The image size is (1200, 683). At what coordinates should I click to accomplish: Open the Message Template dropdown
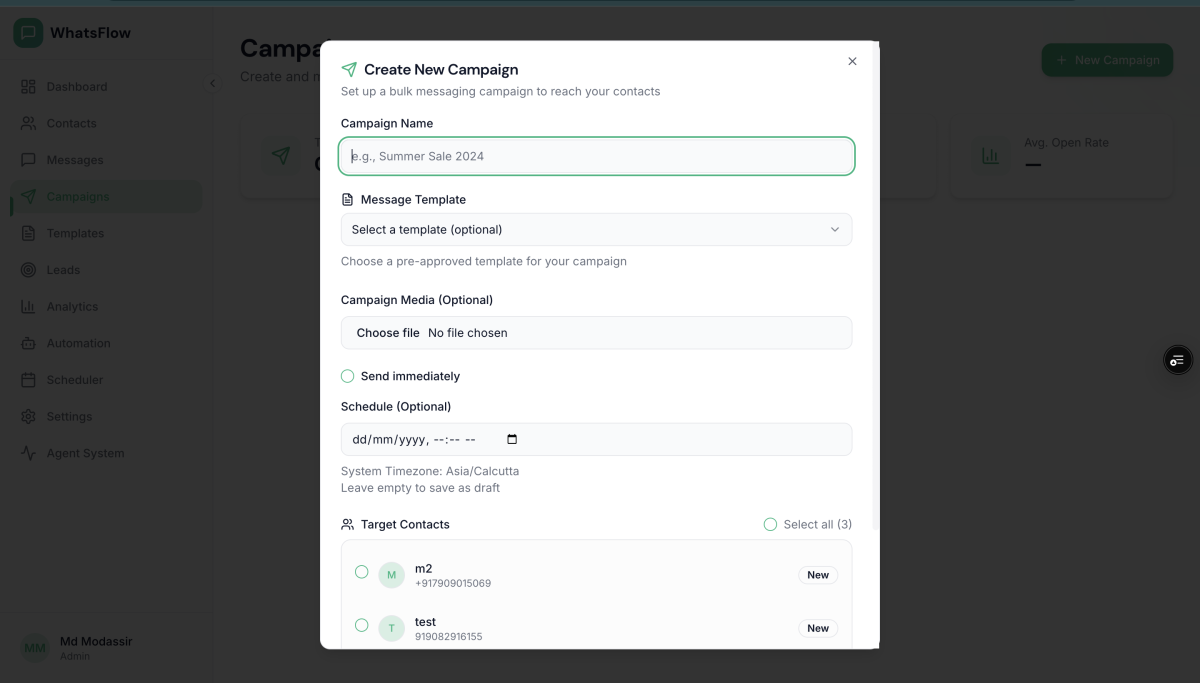coord(596,229)
